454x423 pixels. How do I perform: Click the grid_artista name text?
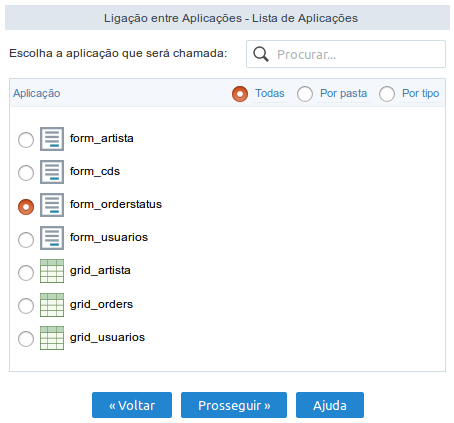[100, 270]
